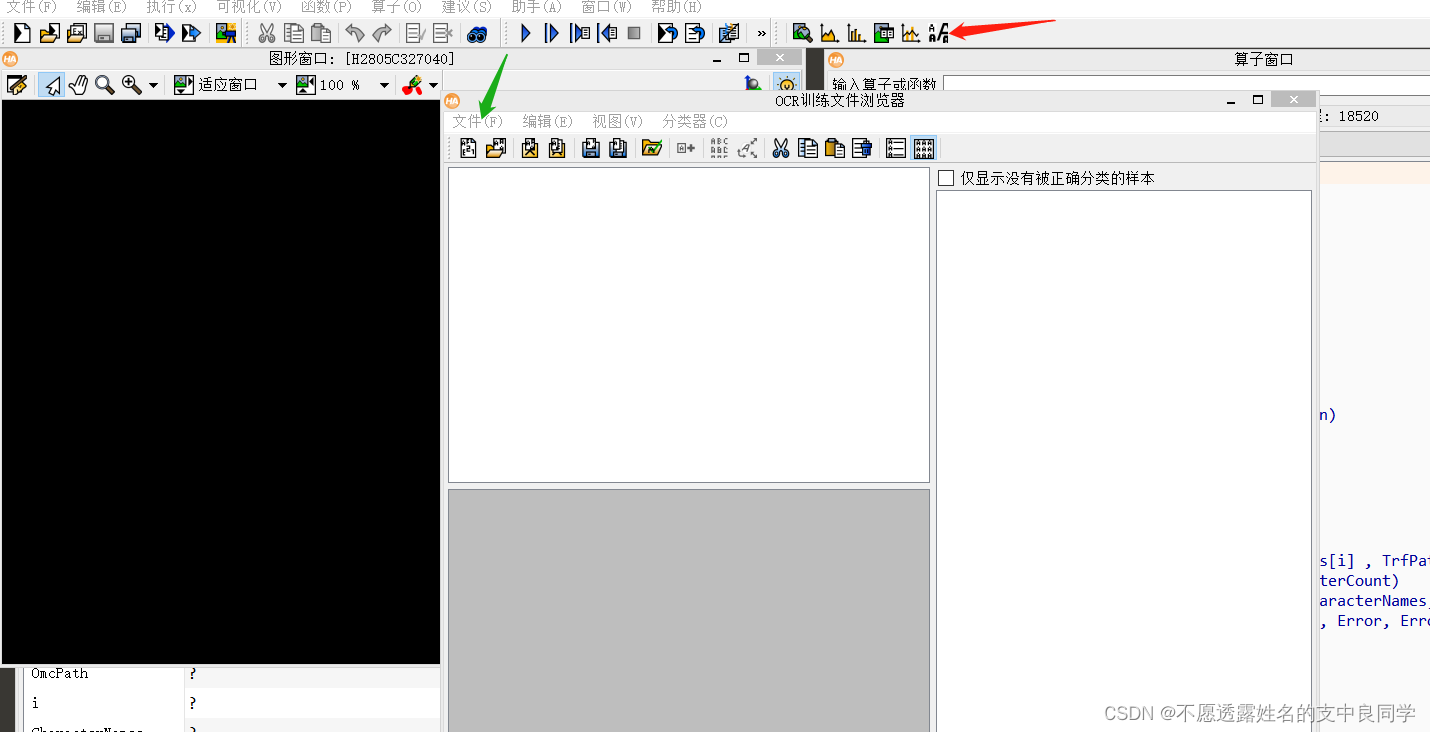The width and height of the screenshot is (1430, 732).
Task: Open main 算子(O) menu
Action: coord(397,7)
